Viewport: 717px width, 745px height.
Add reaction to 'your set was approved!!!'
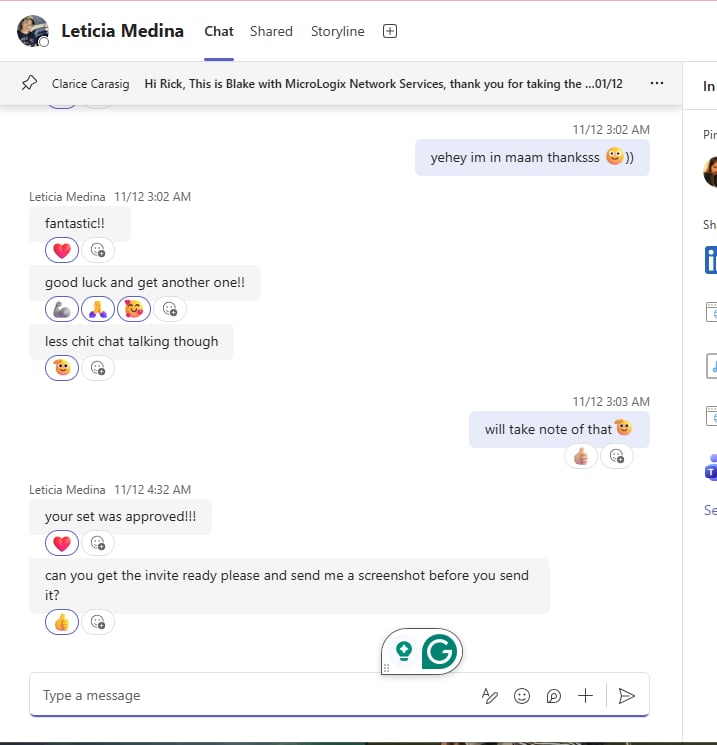pyautogui.click(x=98, y=543)
